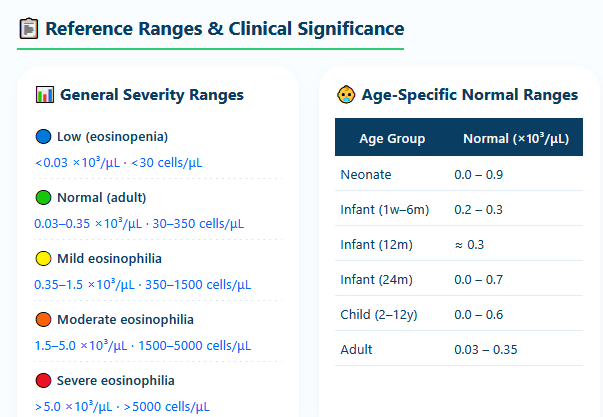Click the blue Low eosinopenia circle
This screenshot has height=417, width=603.
[x=43, y=137]
